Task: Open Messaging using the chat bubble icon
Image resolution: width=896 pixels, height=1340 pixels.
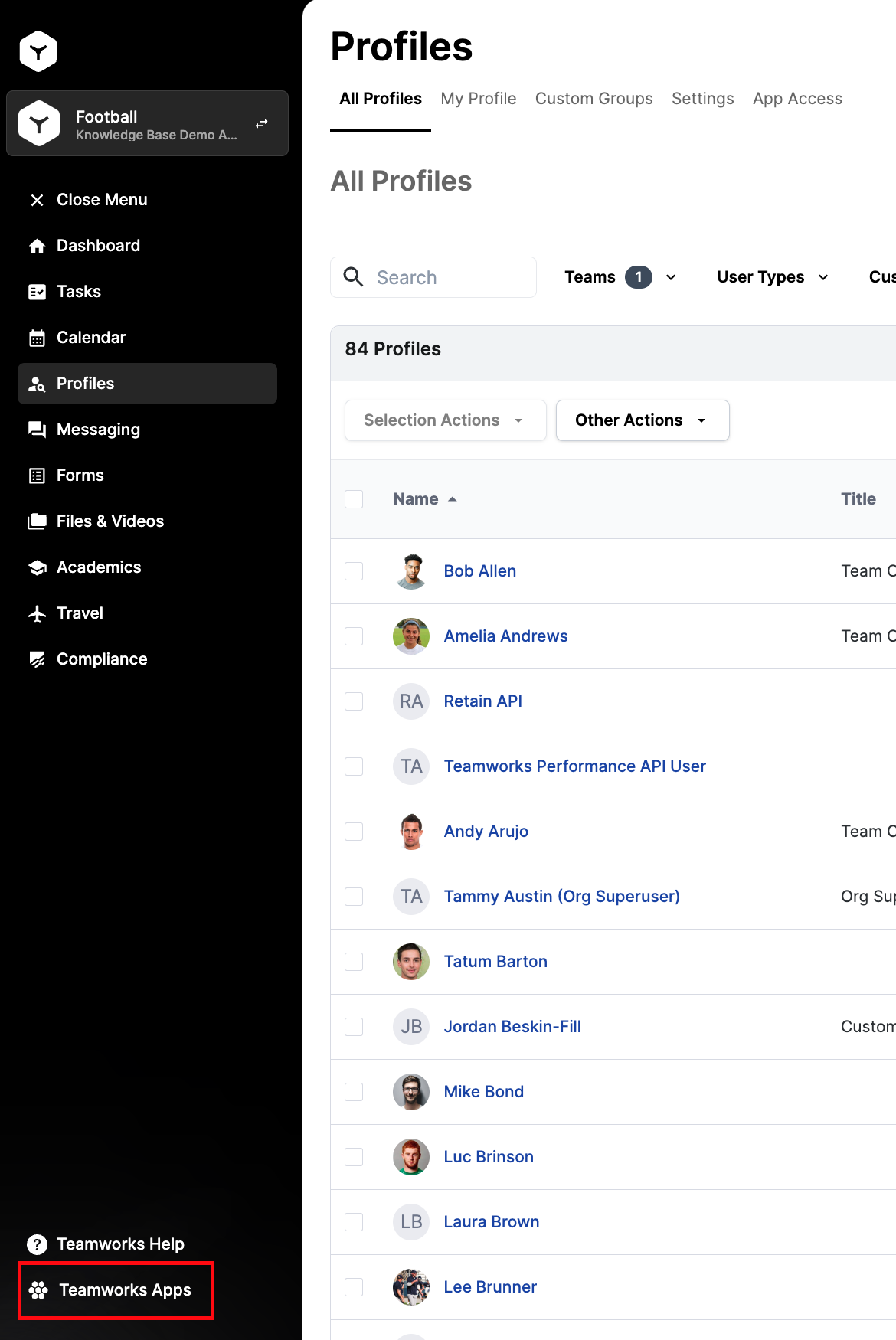Action: (37, 430)
